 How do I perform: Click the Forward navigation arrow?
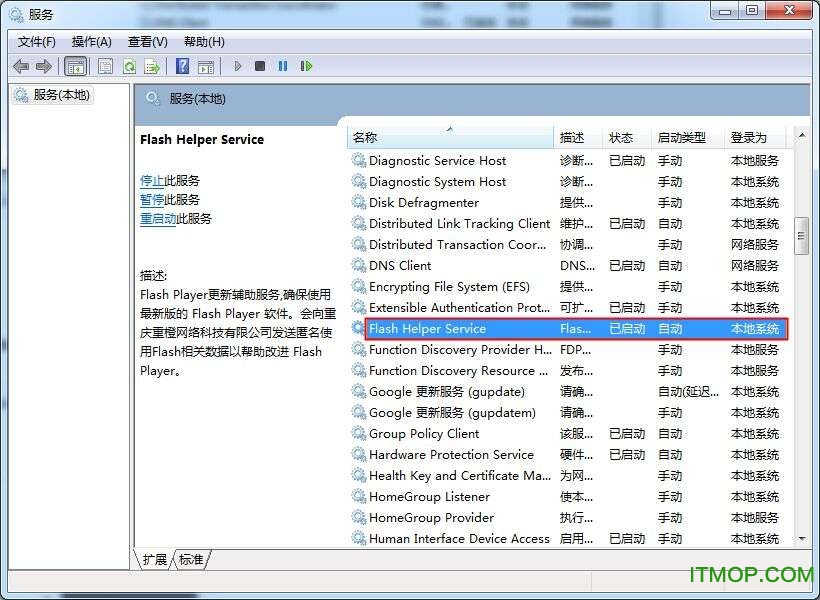pos(43,65)
